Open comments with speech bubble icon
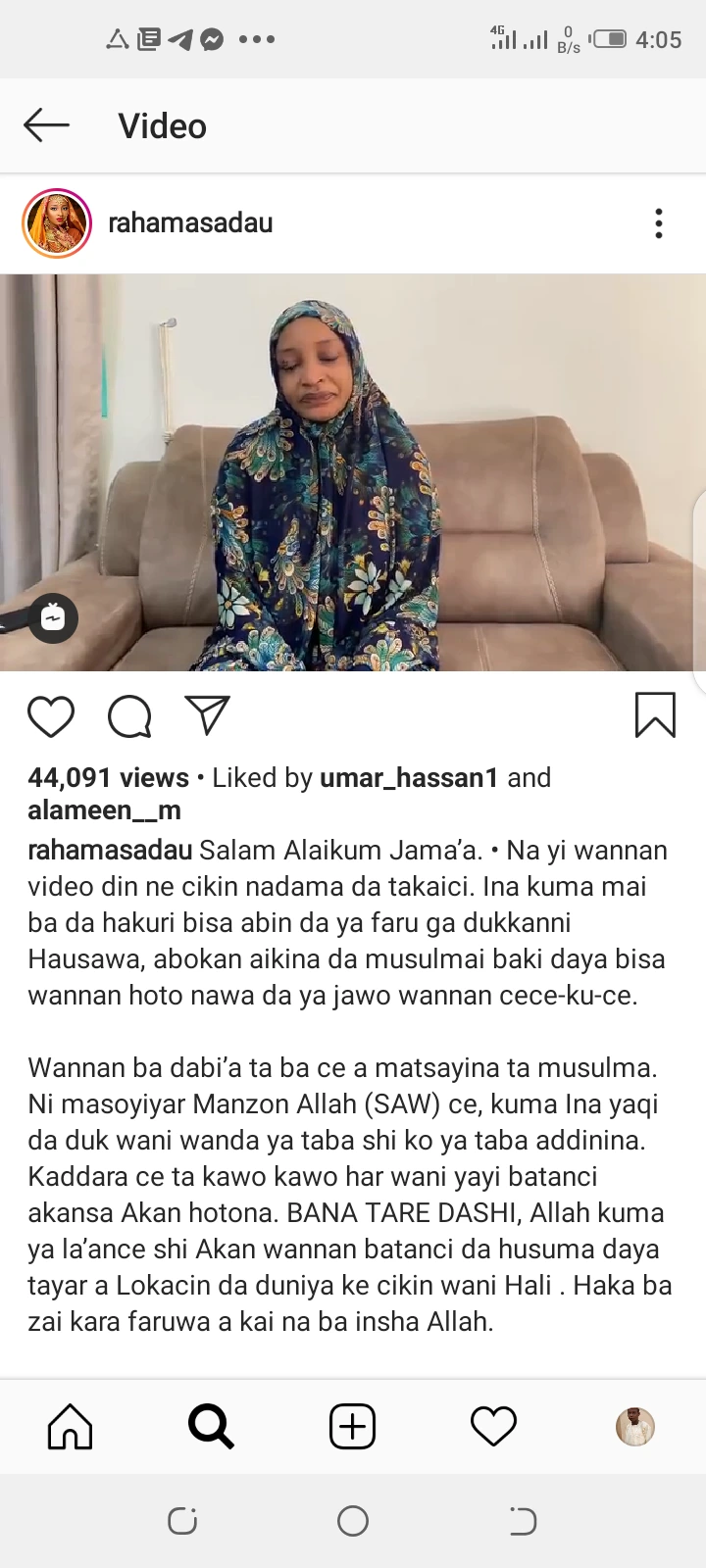This screenshot has width=706, height=1568. (x=129, y=716)
